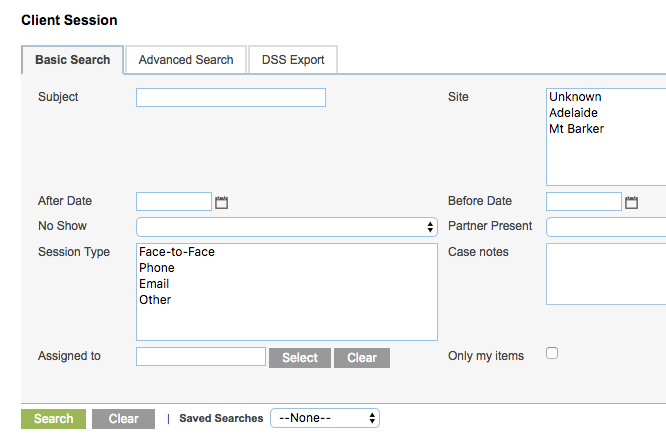This screenshot has width=666, height=442.
Task: Tick the Only my items checkbox
Action: pyautogui.click(x=552, y=353)
